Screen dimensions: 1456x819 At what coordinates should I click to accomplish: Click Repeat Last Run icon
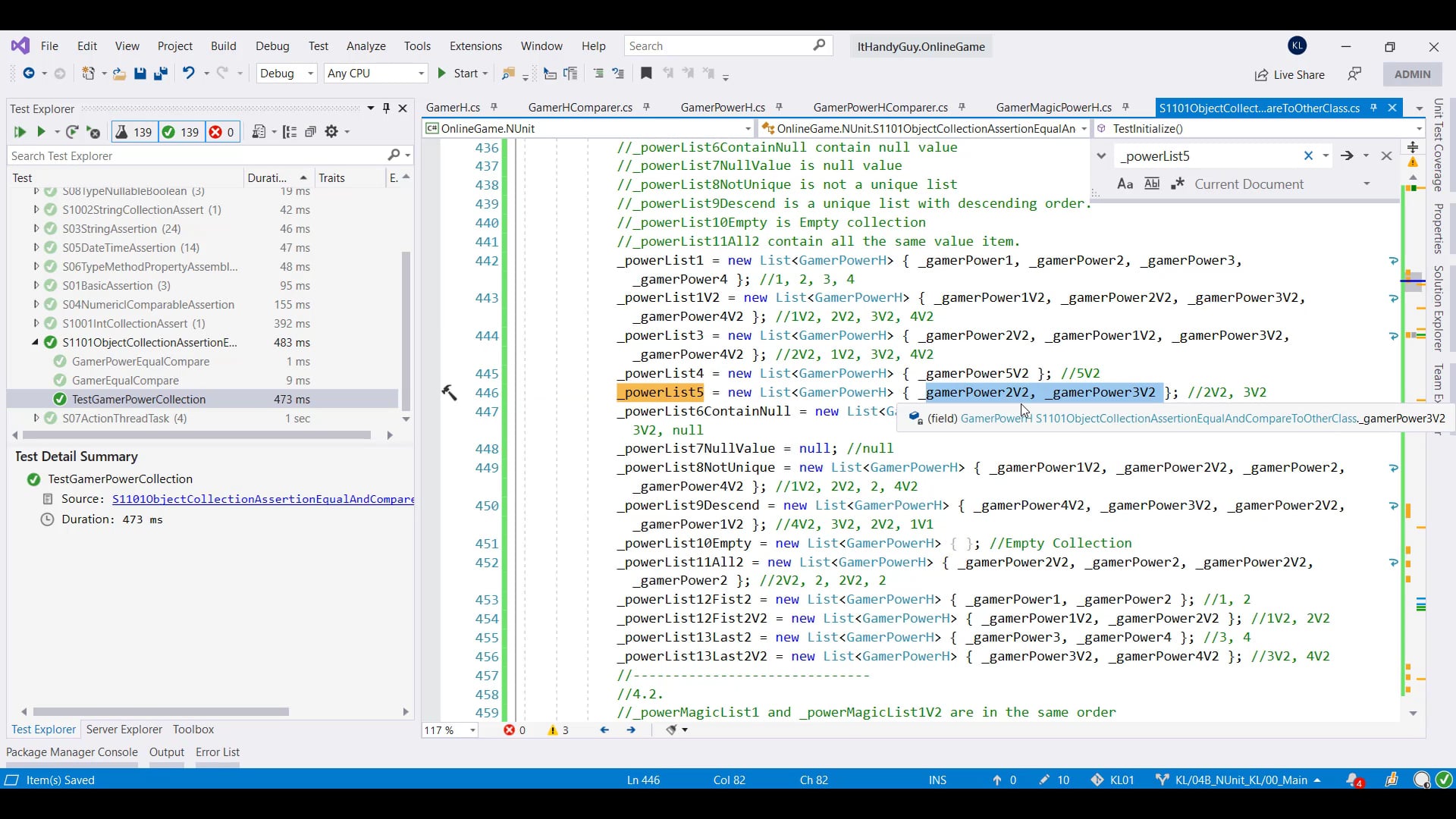(x=72, y=132)
